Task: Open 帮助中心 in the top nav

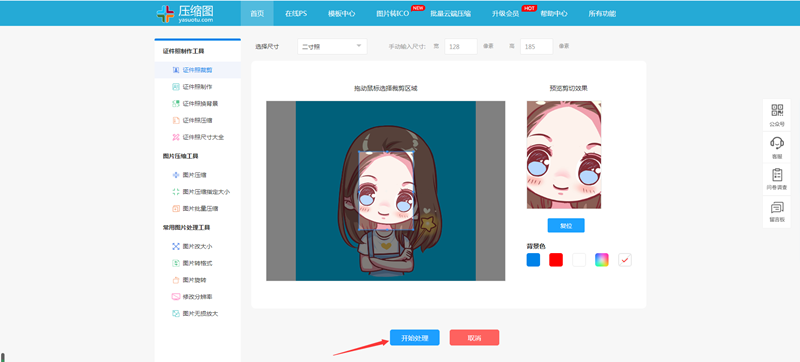Action: tap(554, 13)
